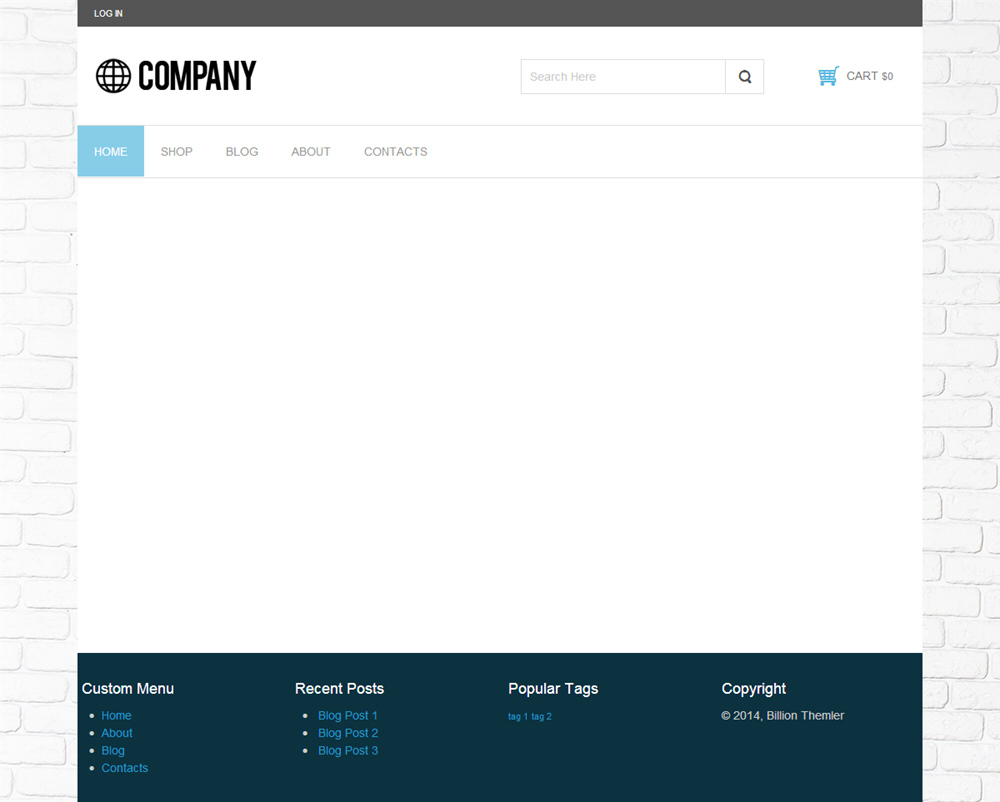Click the footer About link

(117, 733)
